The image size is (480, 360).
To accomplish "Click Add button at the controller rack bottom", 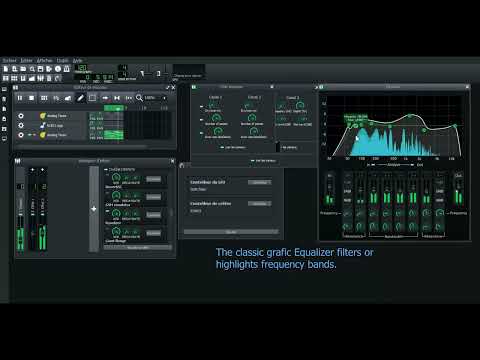I will click(231, 232).
